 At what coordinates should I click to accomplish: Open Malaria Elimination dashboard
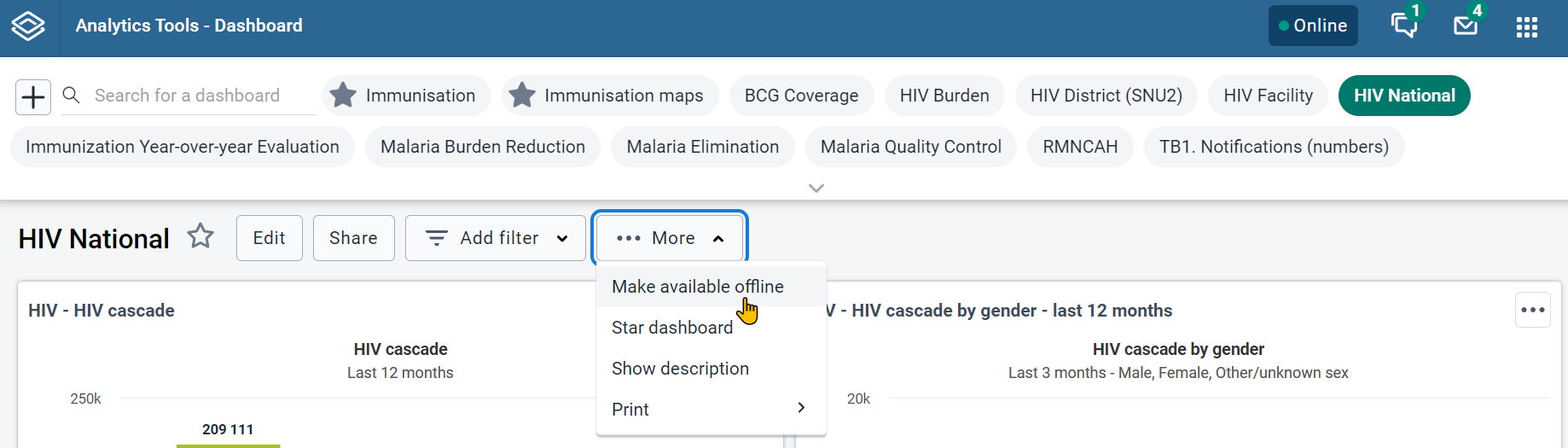(x=703, y=147)
